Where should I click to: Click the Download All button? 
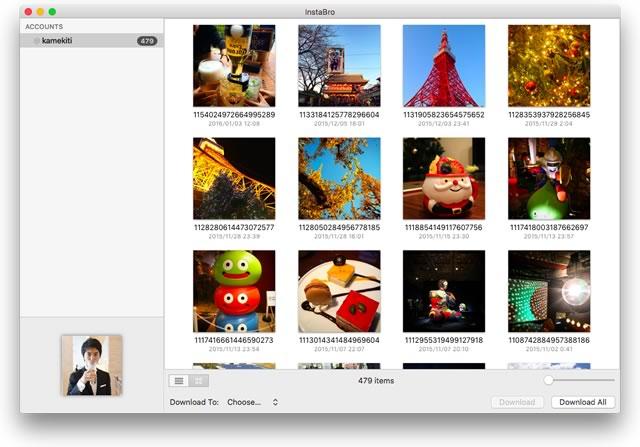pos(583,402)
